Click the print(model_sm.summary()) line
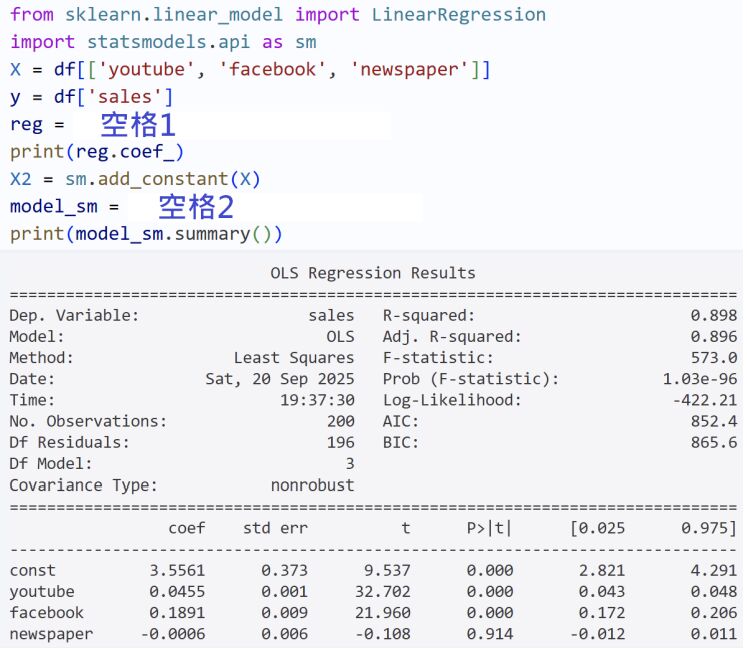The height and width of the screenshot is (651, 747). (146, 234)
